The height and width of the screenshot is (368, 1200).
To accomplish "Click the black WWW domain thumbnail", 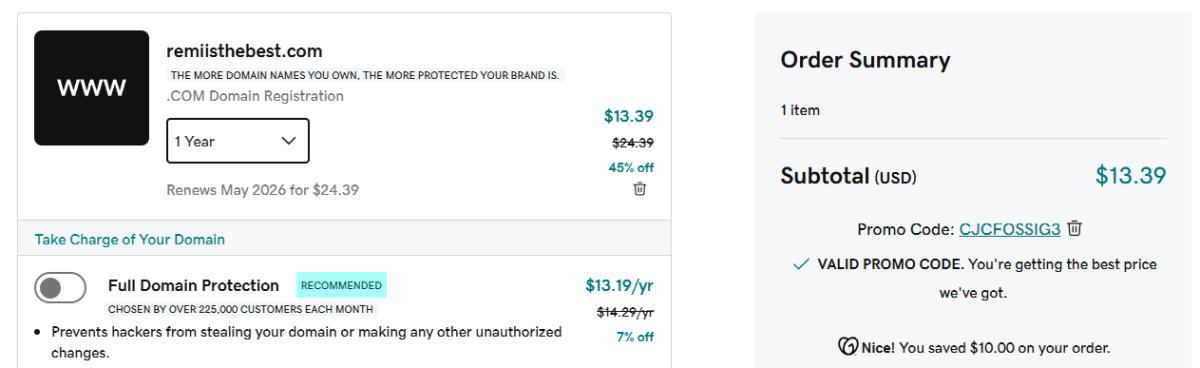I will (x=92, y=88).
